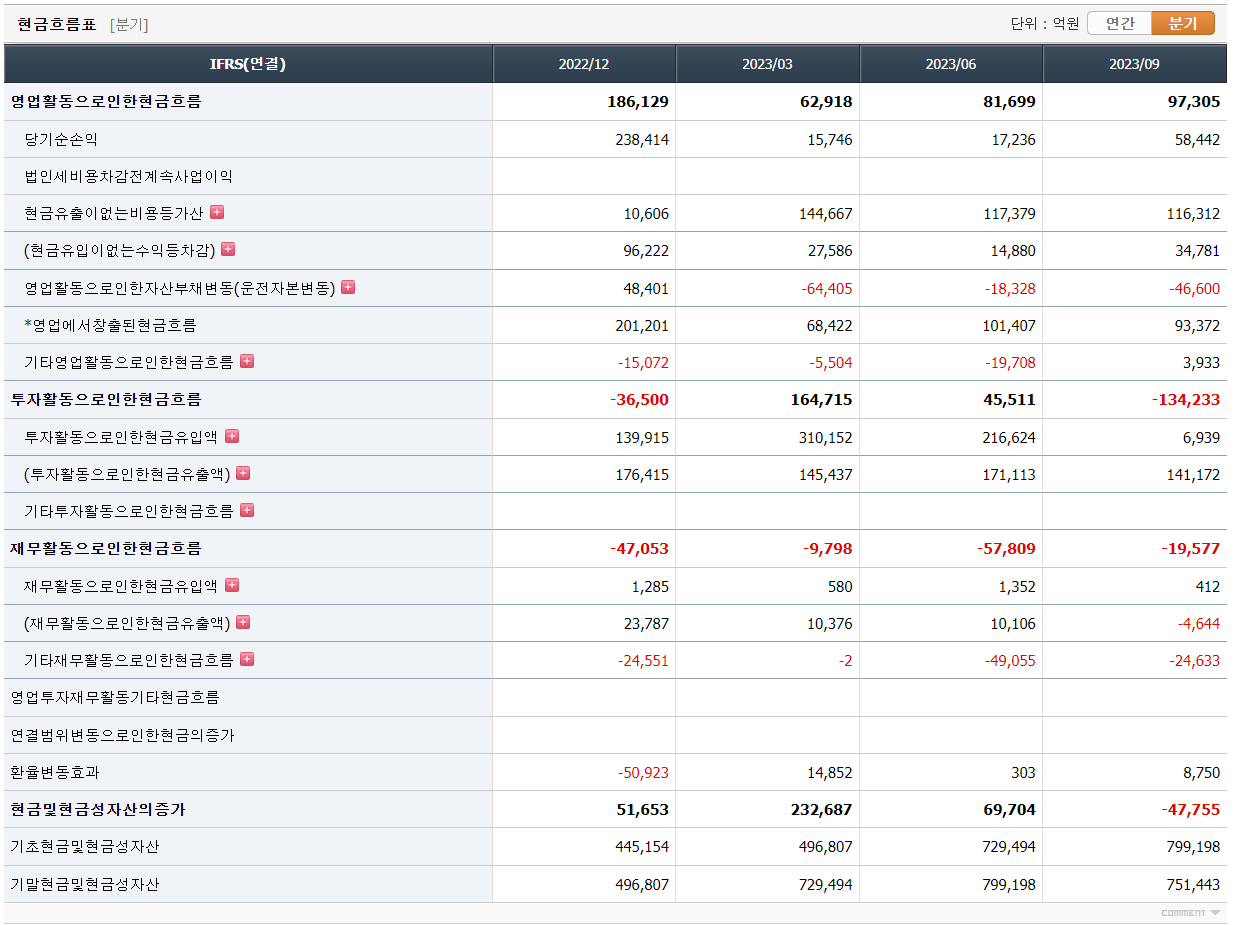Click the 2023/06 column header
This screenshot has width=1235, height=925.
pyautogui.click(x=951, y=64)
